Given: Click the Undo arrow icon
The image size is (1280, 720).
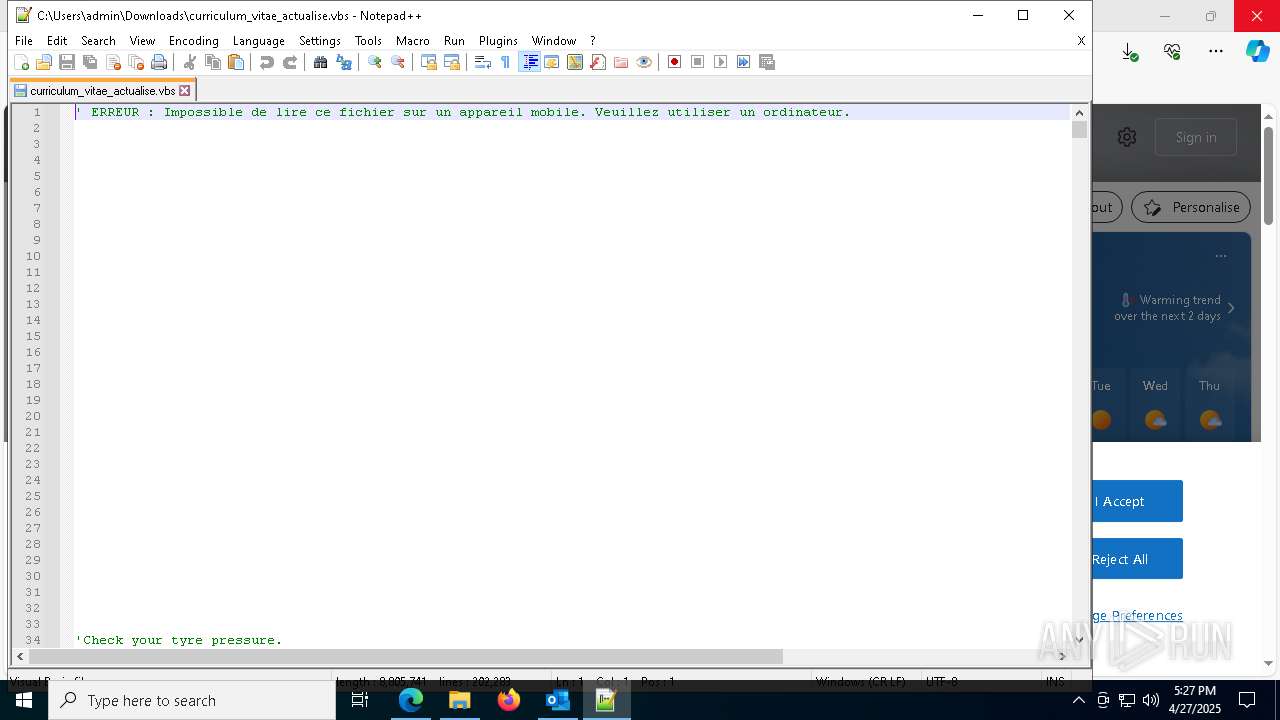Looking at the screenshot, I should [267, 62].
